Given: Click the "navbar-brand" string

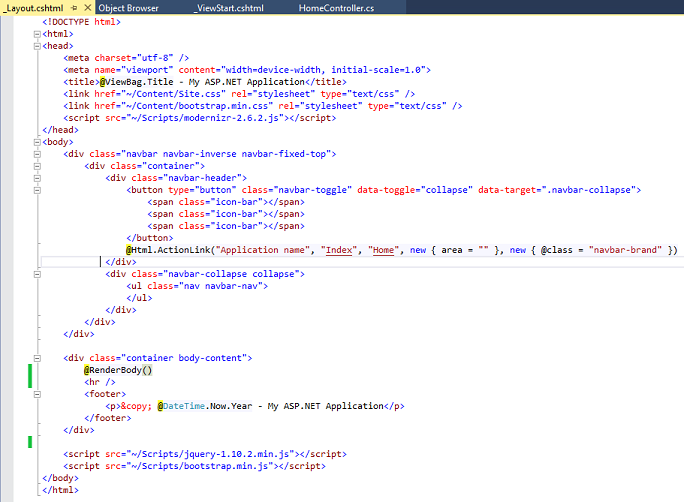Looking at the screenshot, I should click(x=625, y=250).
